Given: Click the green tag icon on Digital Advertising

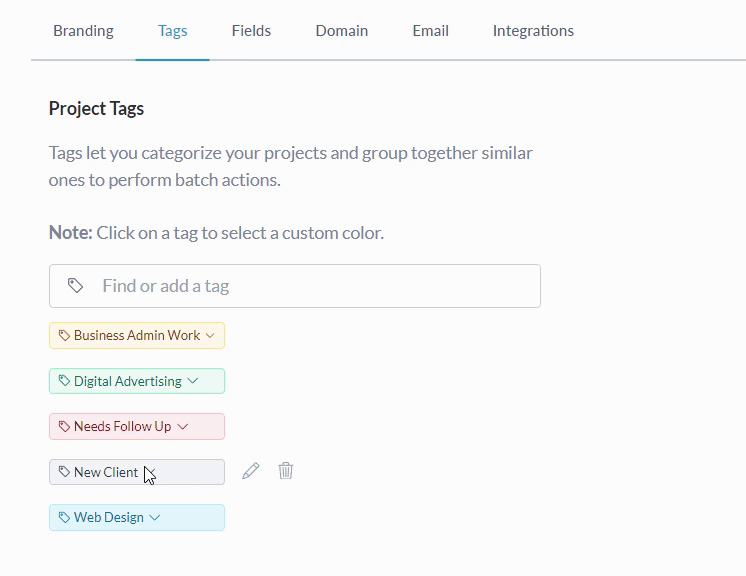Looking at the screenshot, I should pos(64,381).
